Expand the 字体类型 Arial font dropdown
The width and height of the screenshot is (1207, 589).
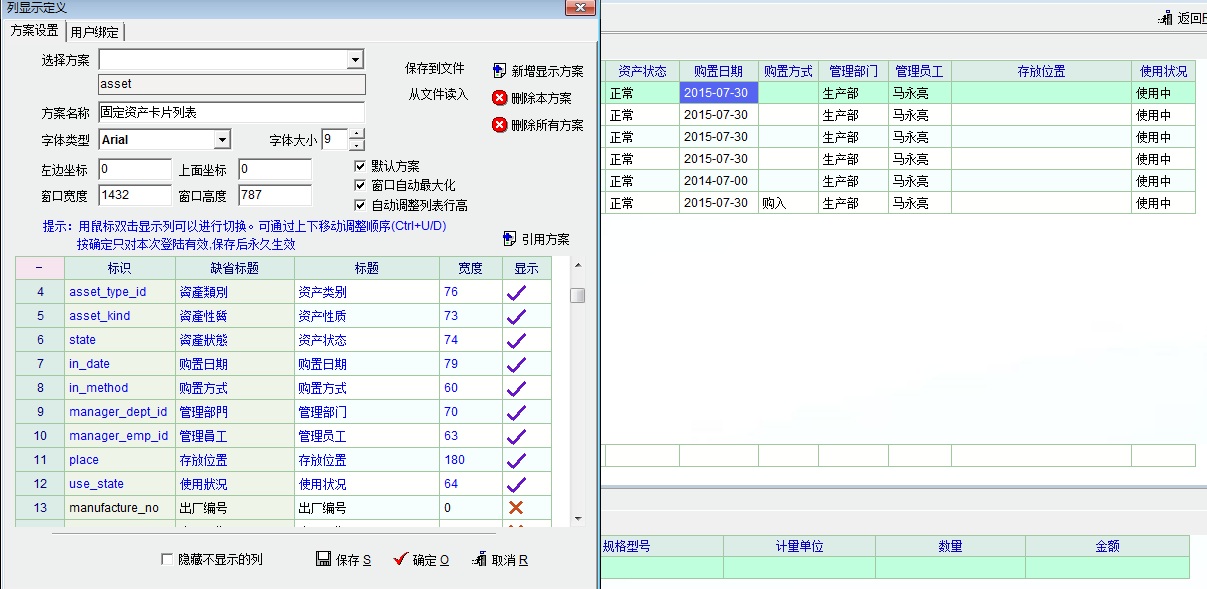[x=222, y=140]
